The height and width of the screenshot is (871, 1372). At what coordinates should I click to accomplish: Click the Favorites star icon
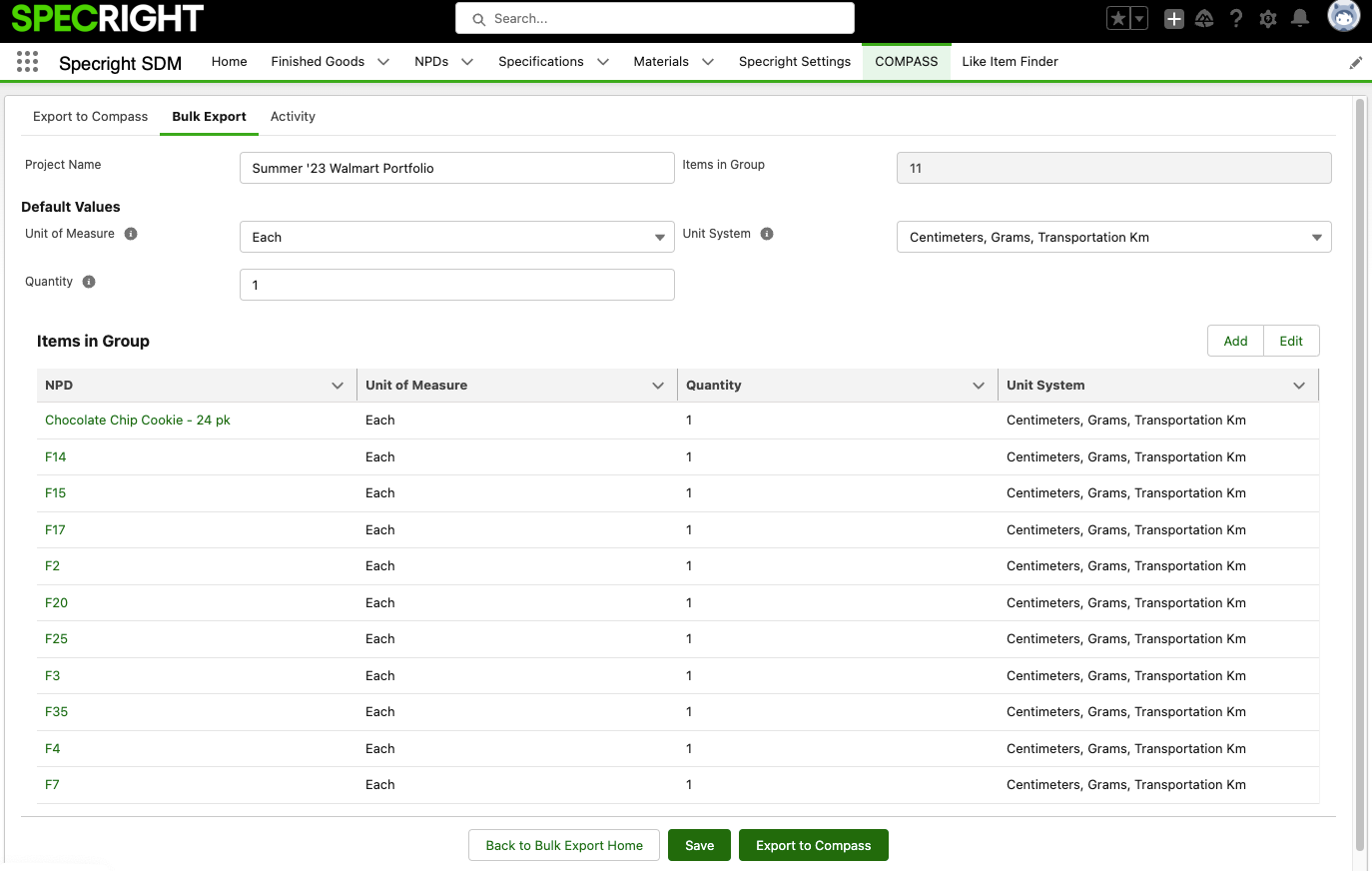[1118, 19]
